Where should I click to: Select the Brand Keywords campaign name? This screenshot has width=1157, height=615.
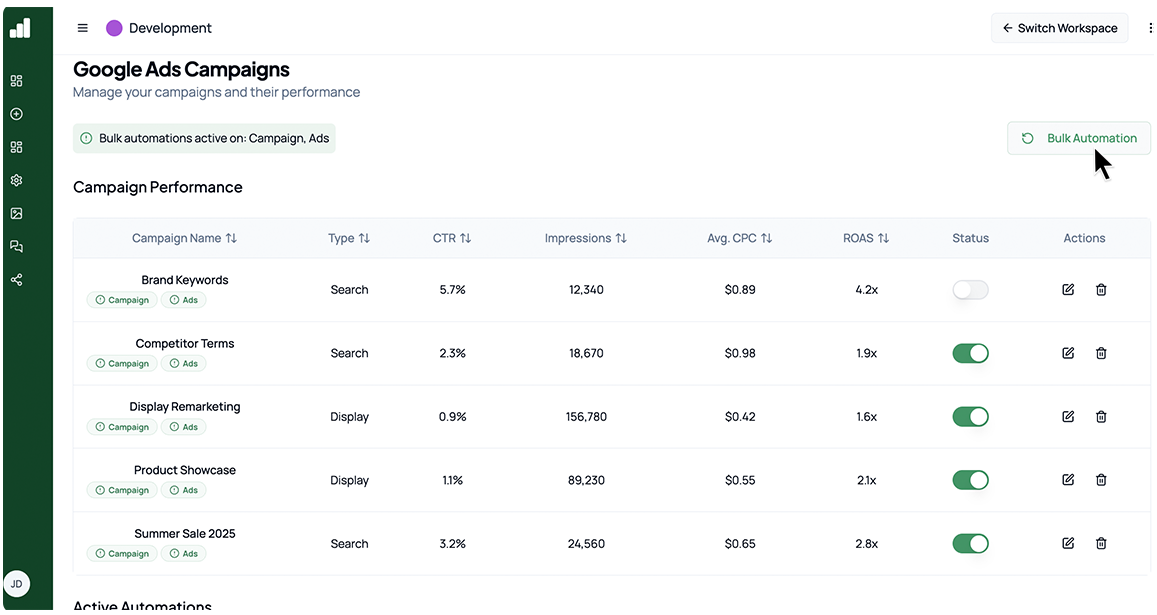(x=184, y=280)
